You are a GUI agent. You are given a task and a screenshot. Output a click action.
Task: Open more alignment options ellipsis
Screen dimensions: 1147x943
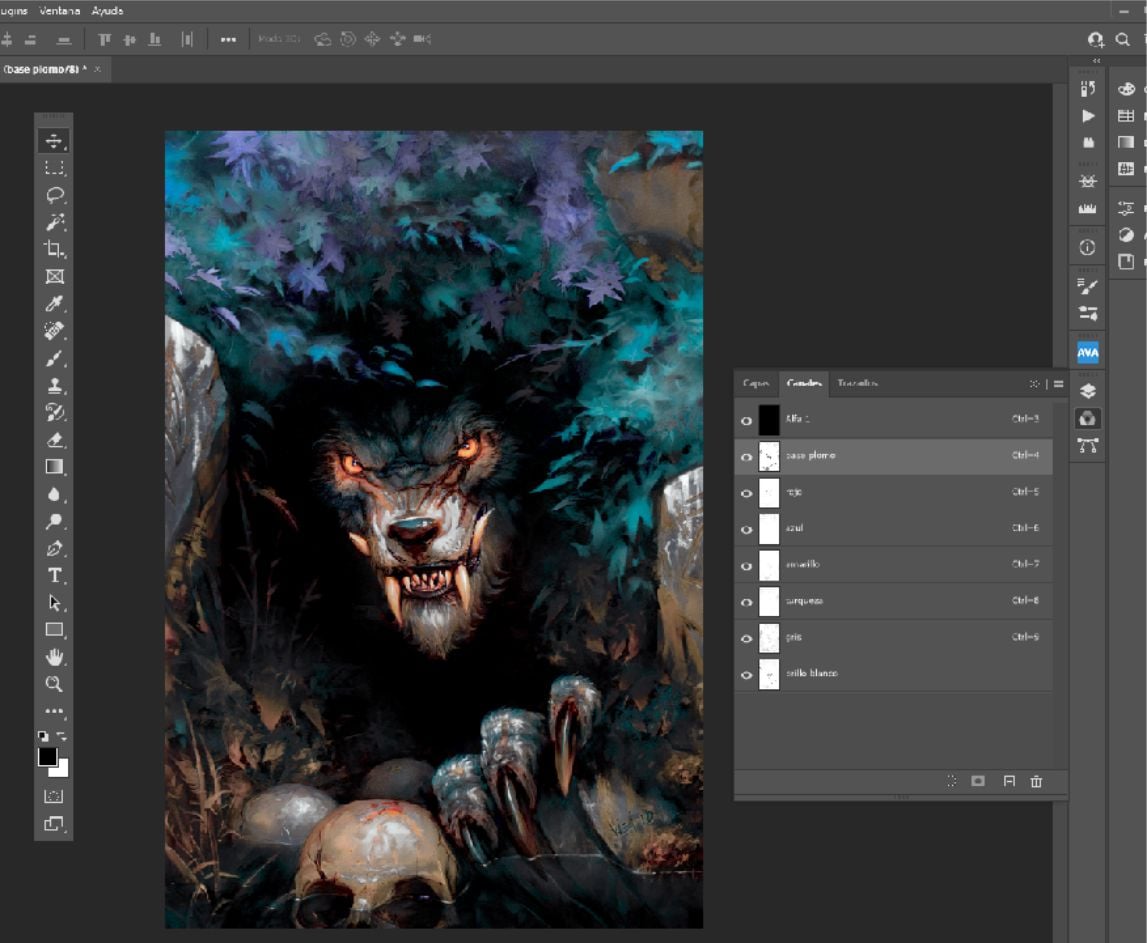228,39
